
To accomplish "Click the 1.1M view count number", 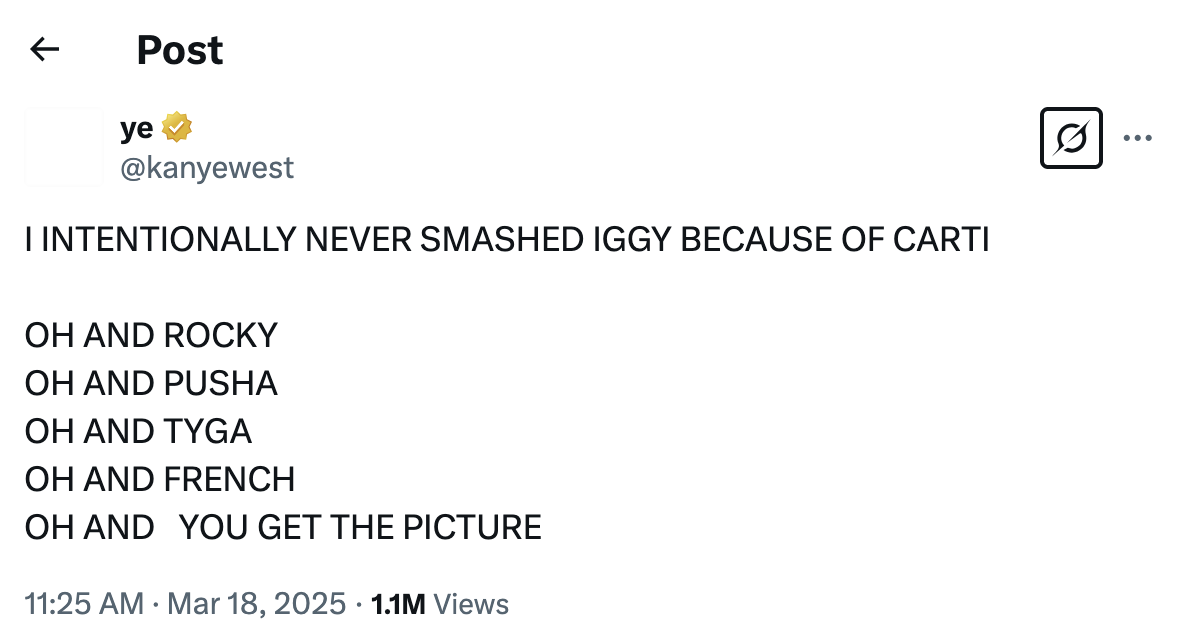I will coord(398,604).
